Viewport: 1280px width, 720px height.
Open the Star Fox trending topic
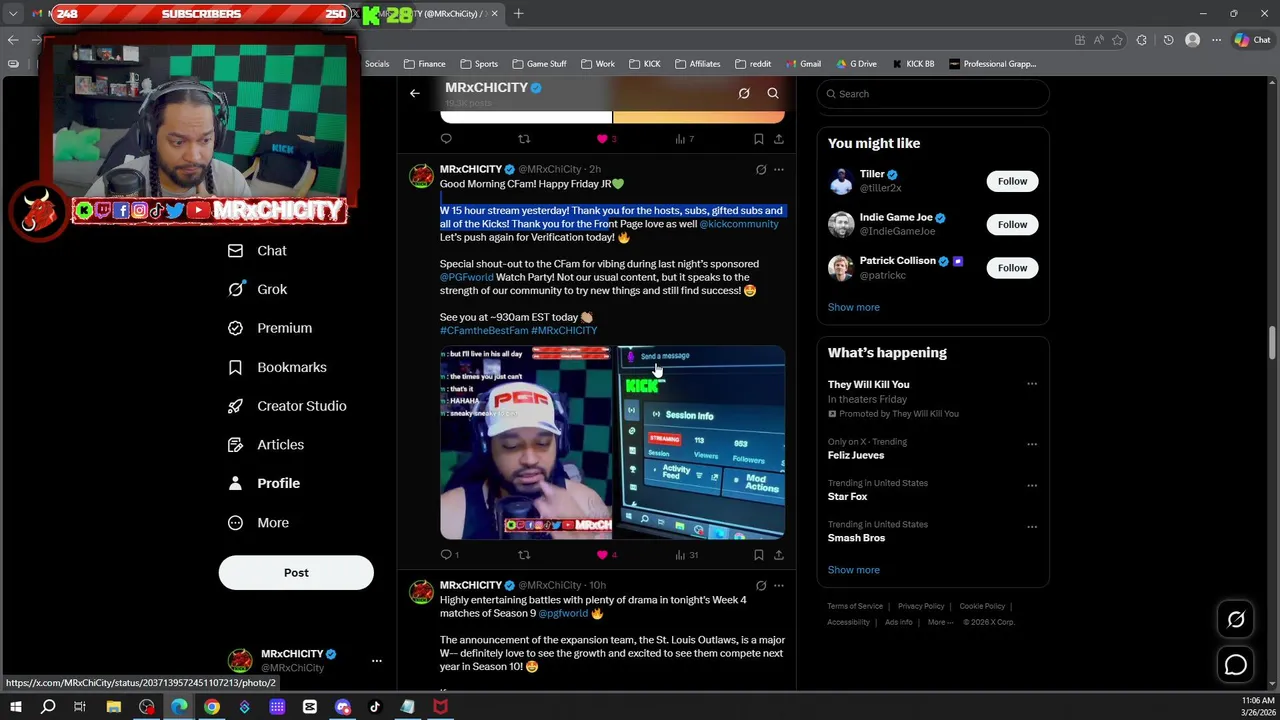847,497
